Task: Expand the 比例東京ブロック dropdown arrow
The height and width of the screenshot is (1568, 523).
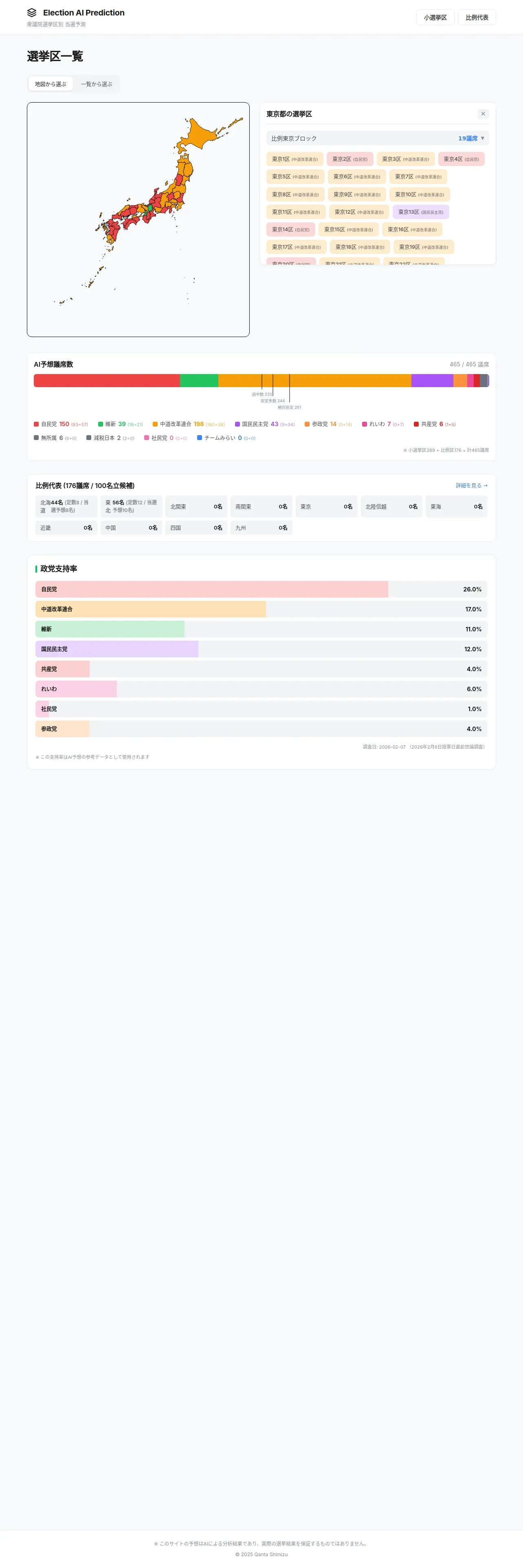Action: [x=483, y=139]
